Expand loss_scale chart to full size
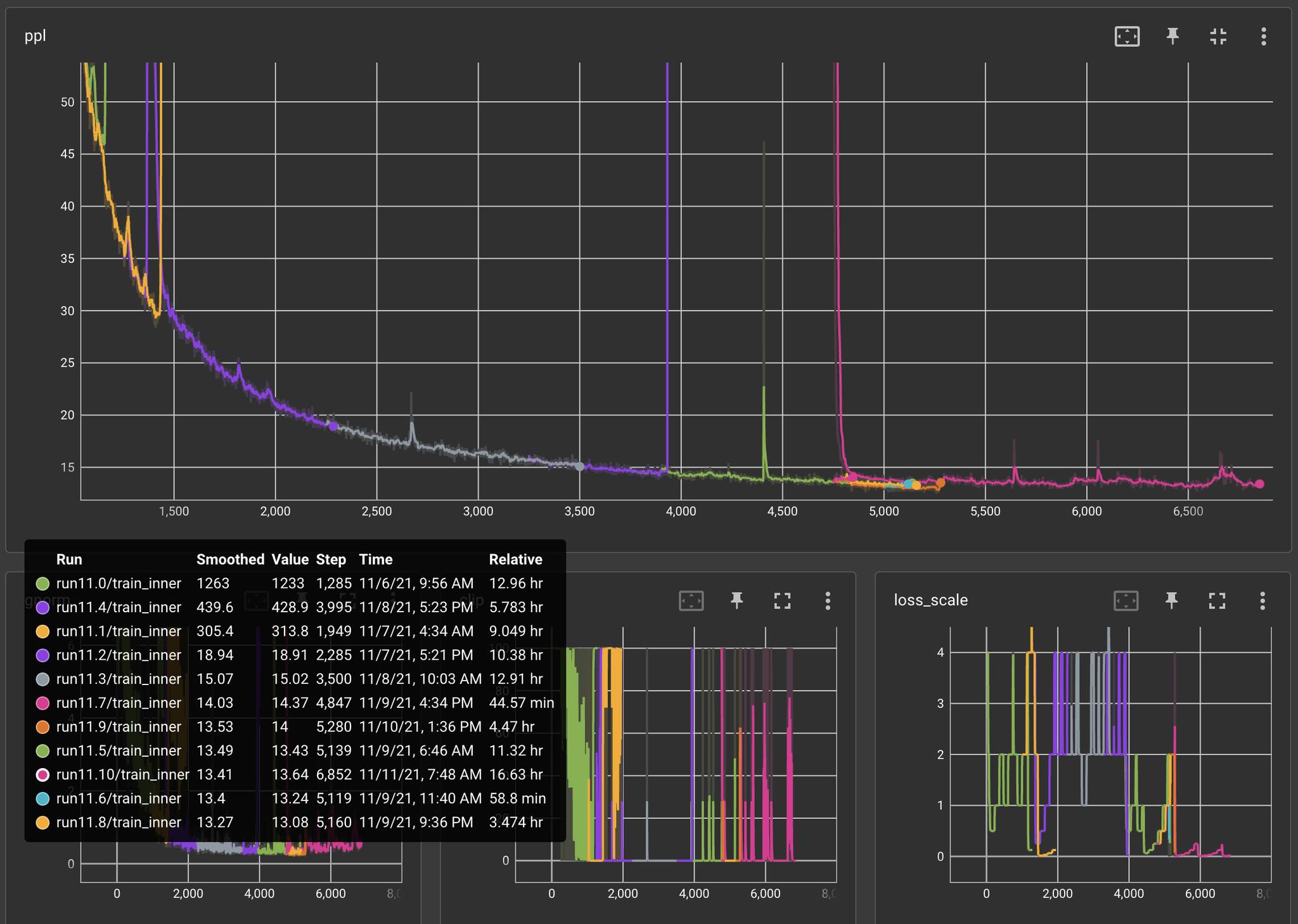 1217,600
